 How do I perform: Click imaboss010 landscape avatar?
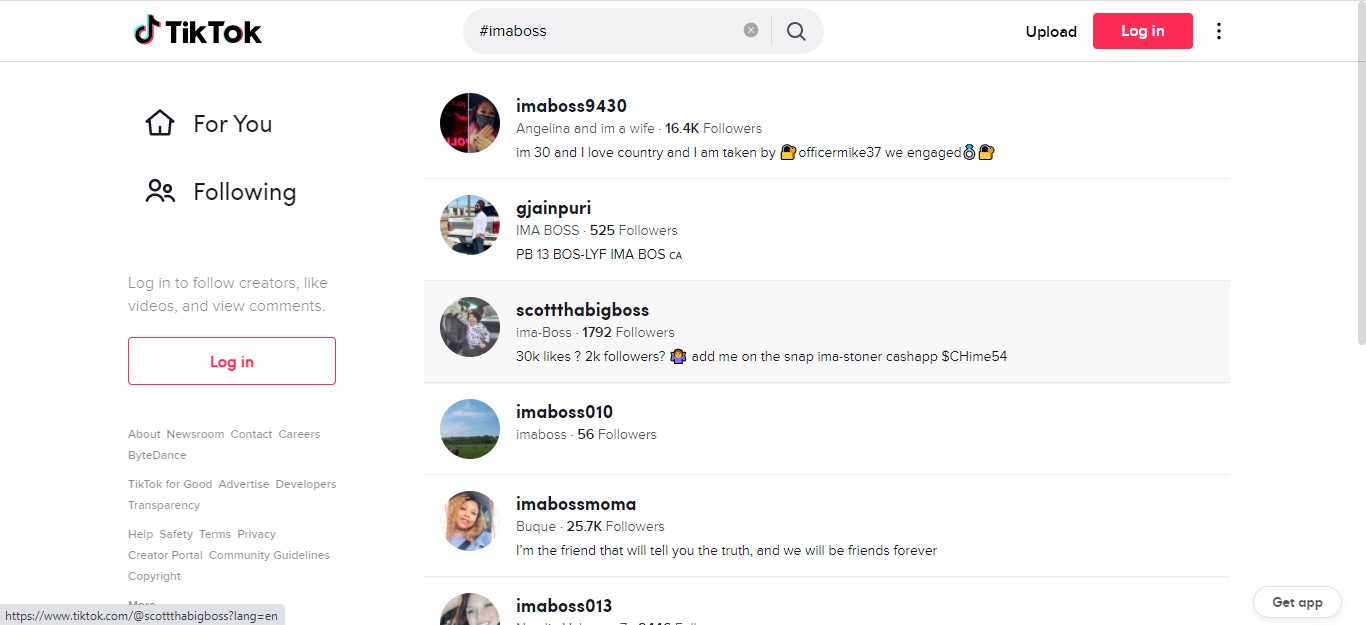470,429
